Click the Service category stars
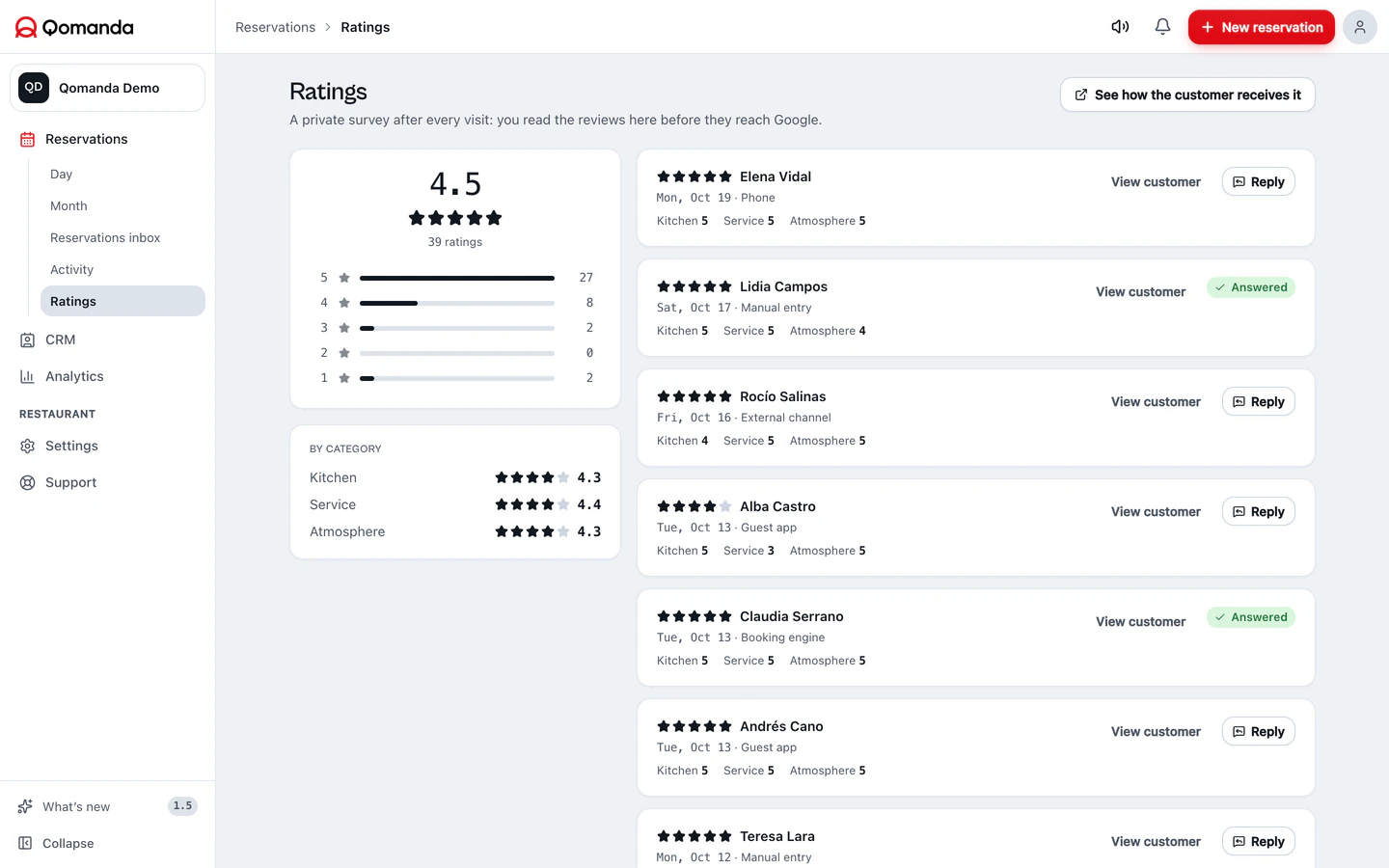1389x868 pixels. tap(532, 504)
